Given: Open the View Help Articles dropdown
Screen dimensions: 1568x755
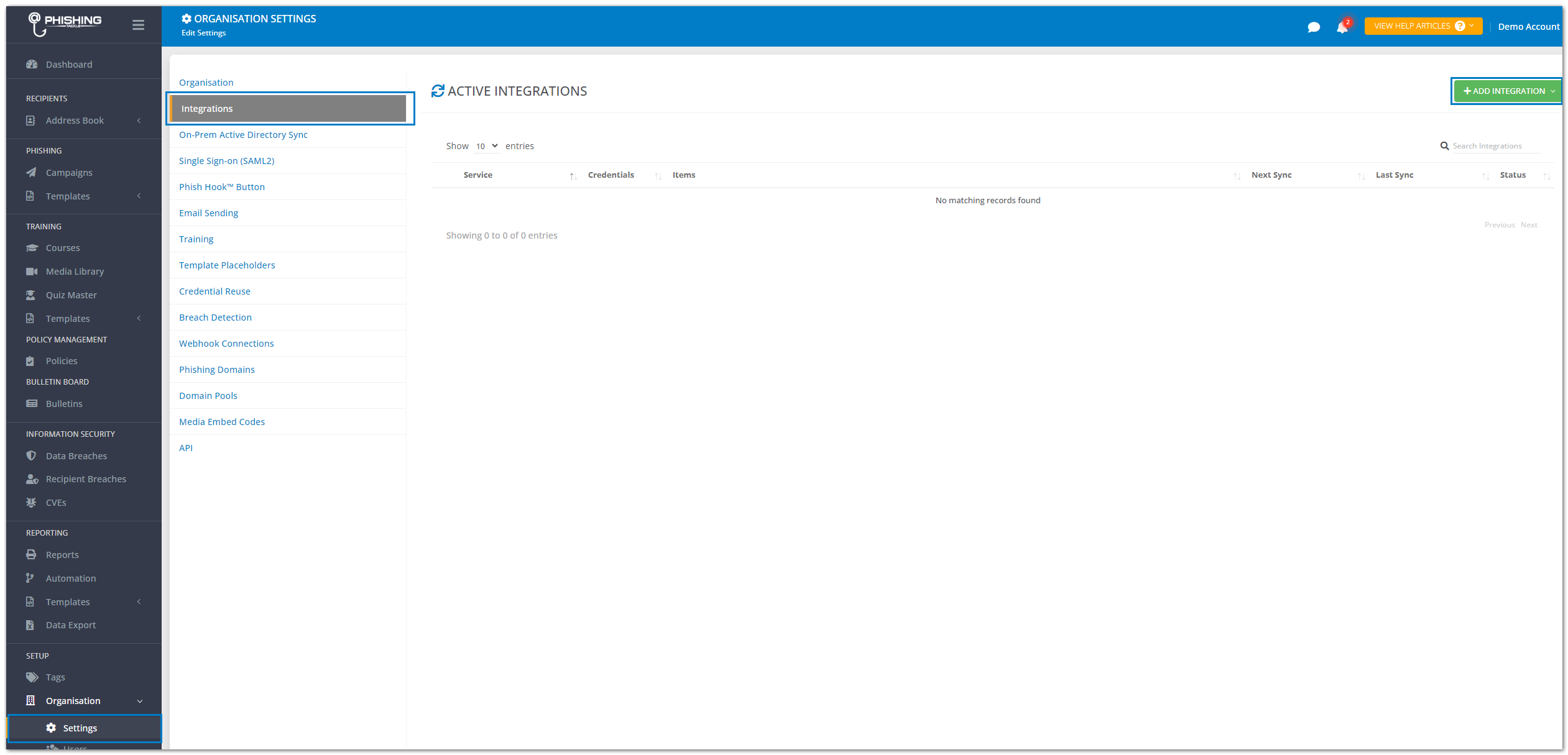Looking at the screenshot, I should point(1423,26).
